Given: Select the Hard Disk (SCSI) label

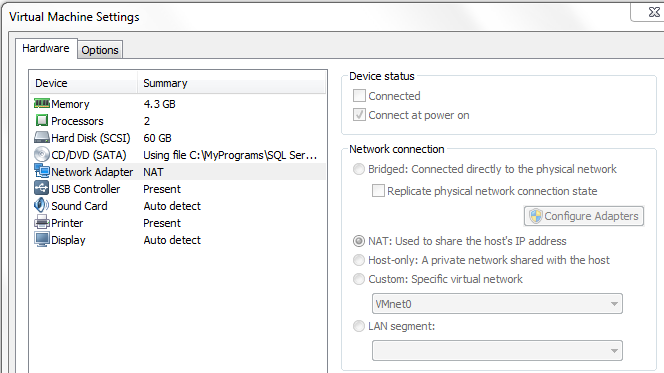Looking at the screenshot, I should click(x=91, y=138).
